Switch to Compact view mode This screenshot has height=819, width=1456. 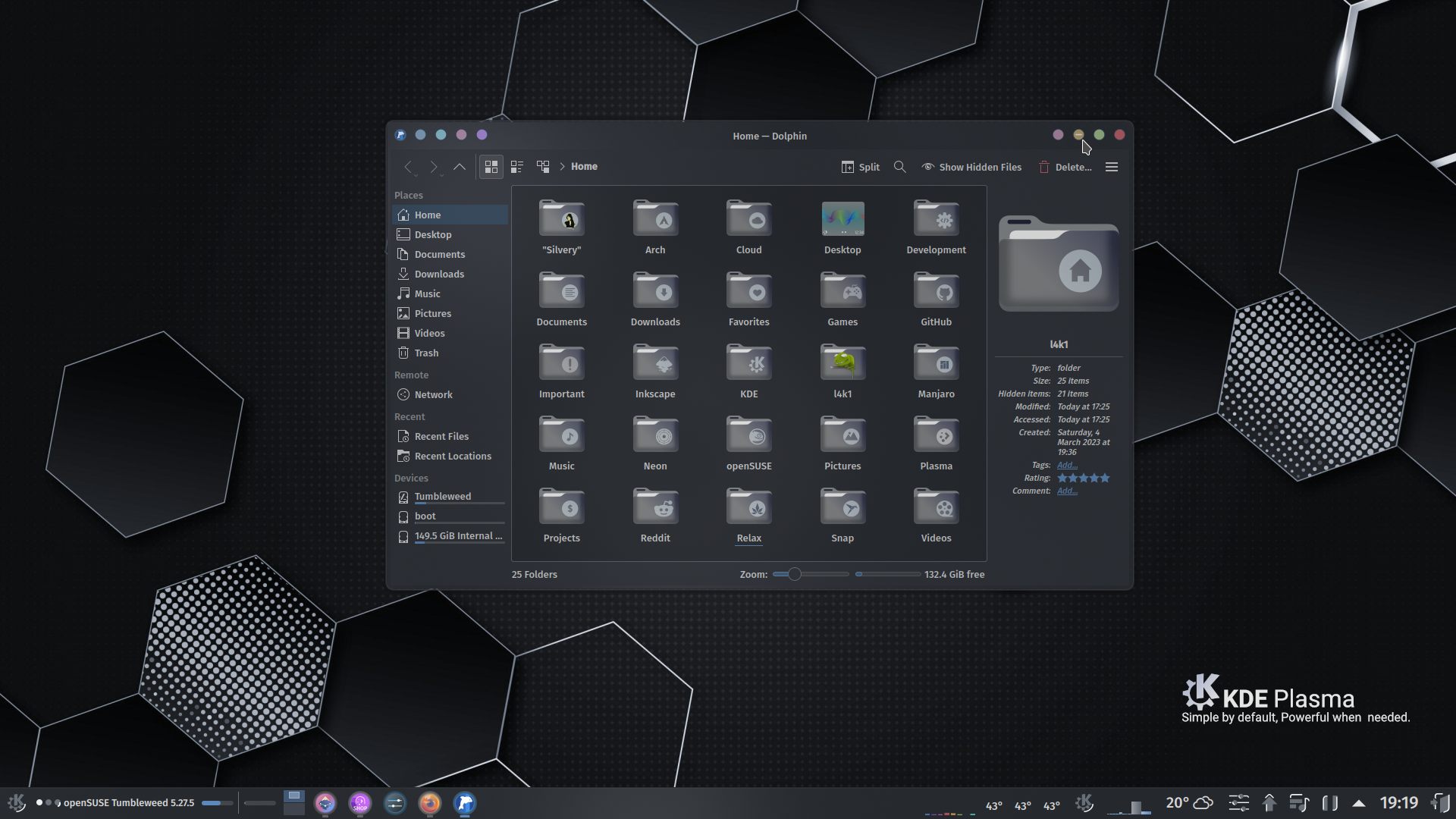pos(517,167)
